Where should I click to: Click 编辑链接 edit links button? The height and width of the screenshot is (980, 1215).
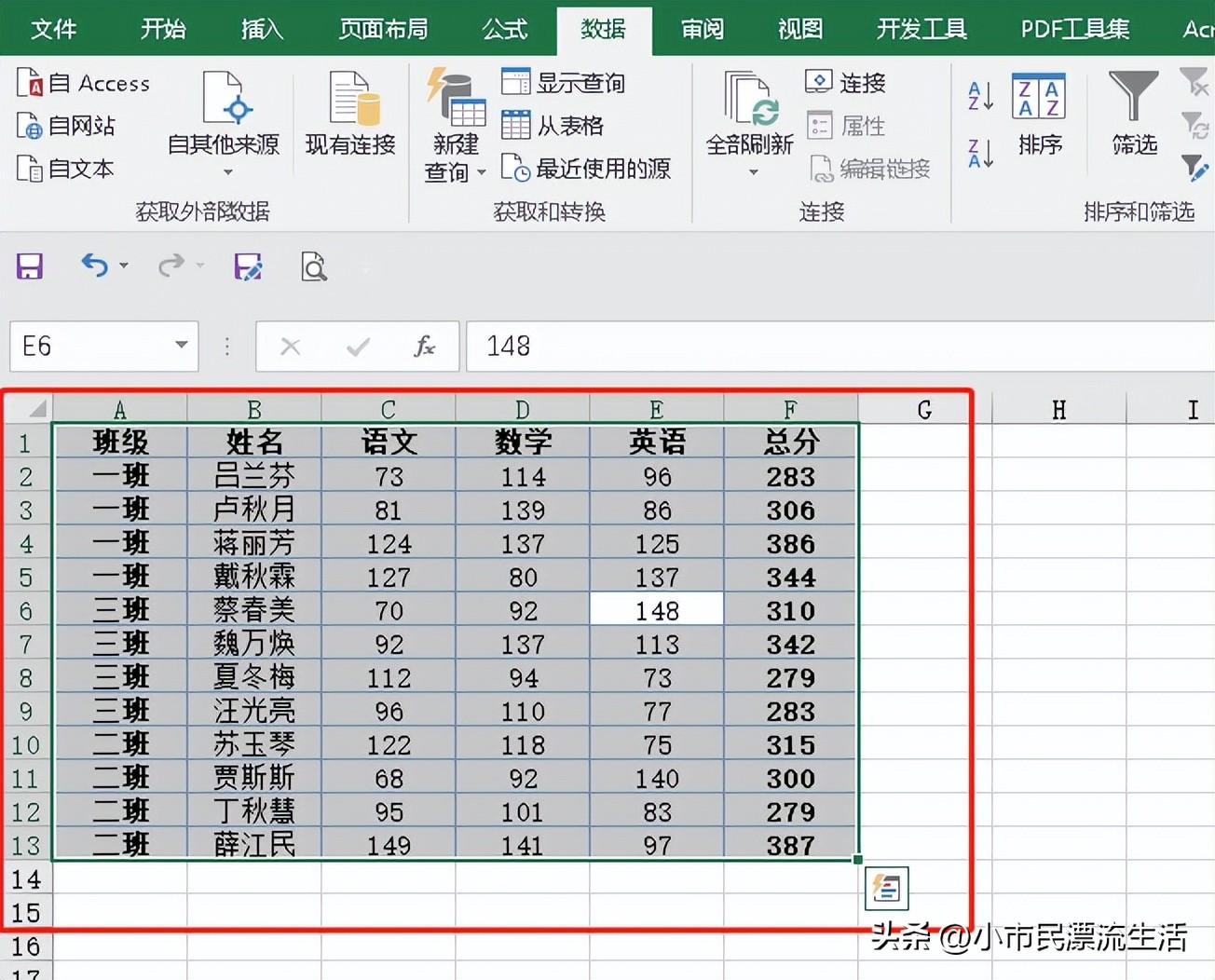(869, 169)
